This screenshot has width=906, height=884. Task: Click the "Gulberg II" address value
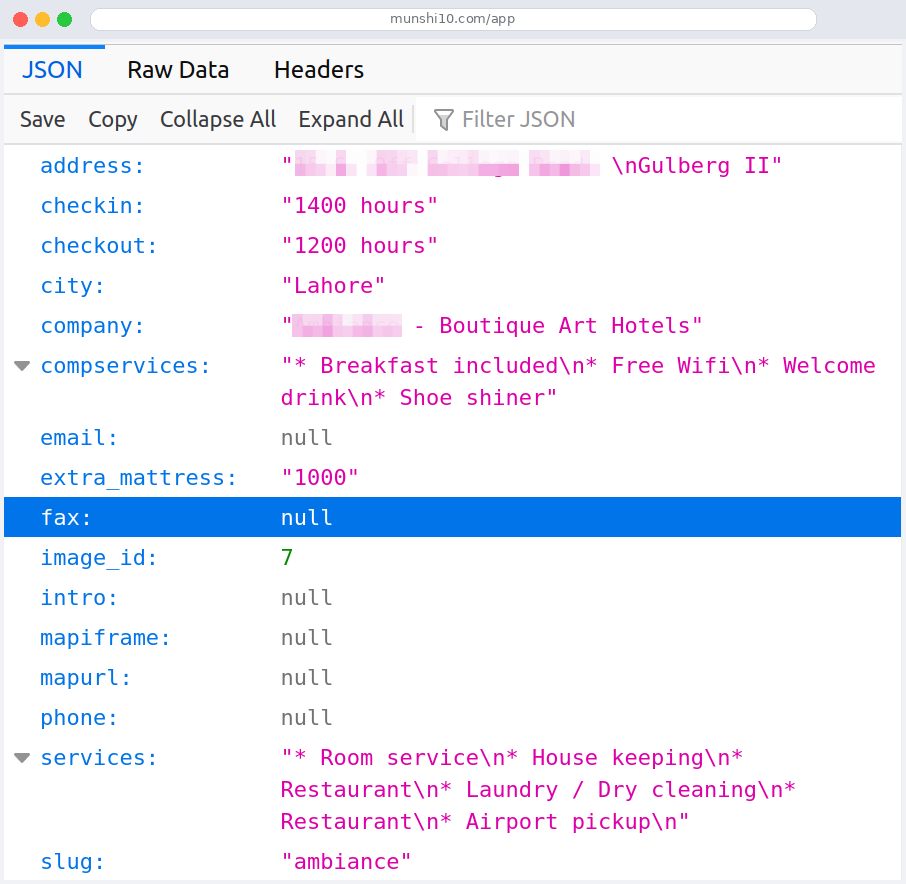(x=531, y=166)
